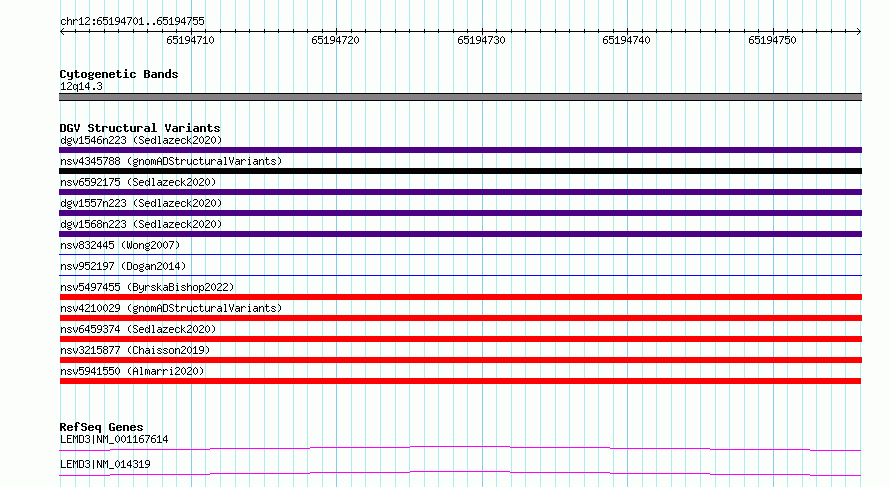Open variant dgv1546n223 (Sedlazeck2020)
The width and height of the screenshot is (890, 487).
[x=141, y=140]
